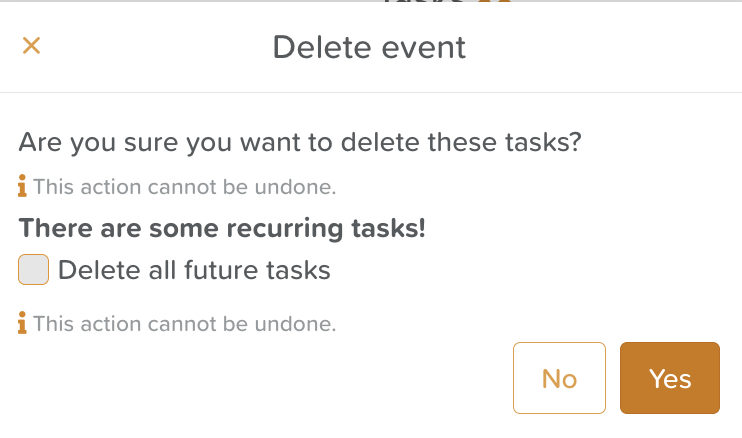Cancel deletion with the No button
This screenshot has width=742, height=438.
pos(559,378)
